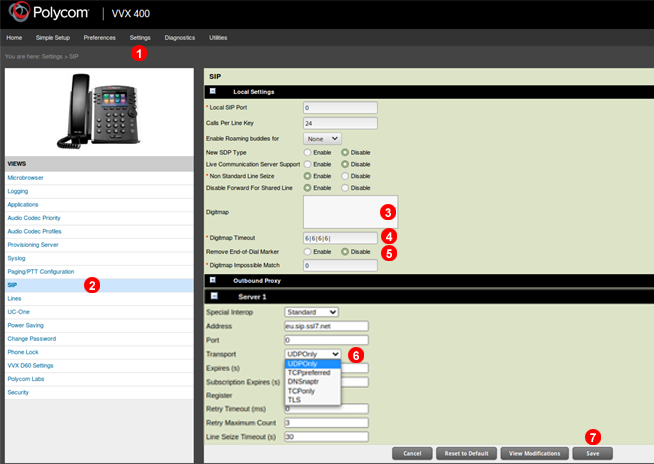Save the SIP settings
654x464 pixels.
click(x=592, y=453)
